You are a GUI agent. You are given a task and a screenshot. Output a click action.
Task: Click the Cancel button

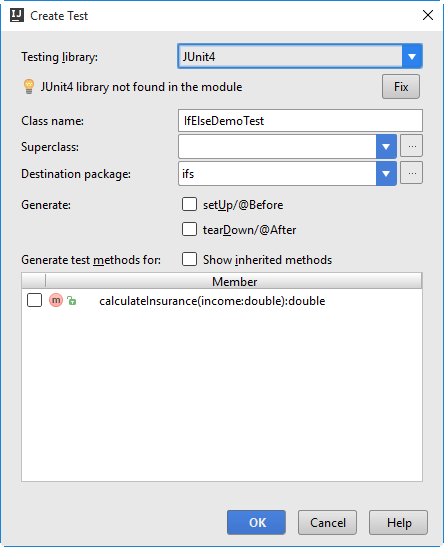pos(328,523)
